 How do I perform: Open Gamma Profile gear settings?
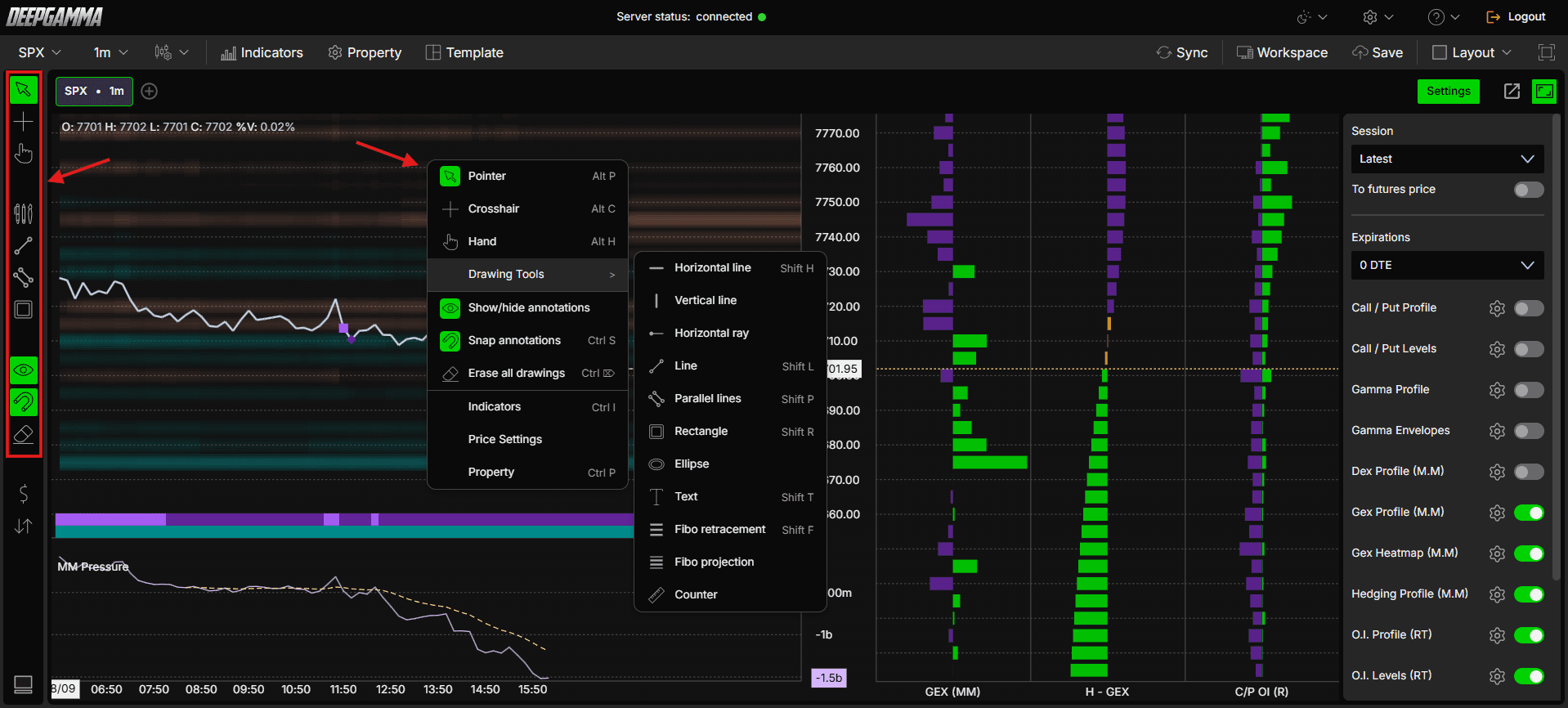click(1497, 390)
